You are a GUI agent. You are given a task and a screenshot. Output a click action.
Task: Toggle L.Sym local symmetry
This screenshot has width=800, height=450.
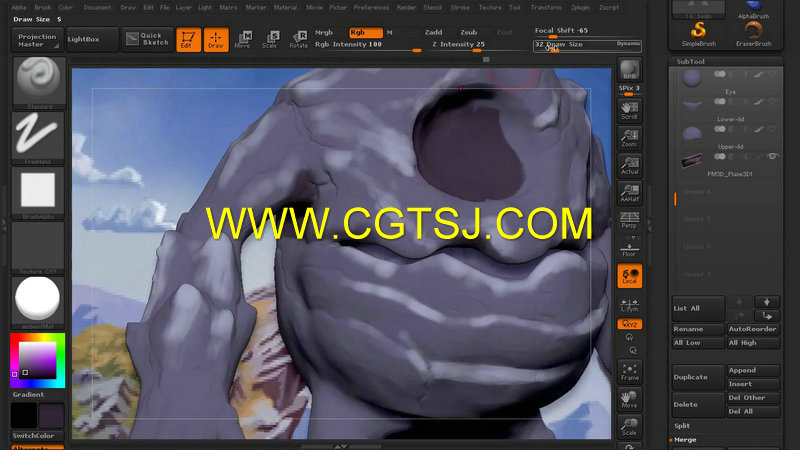630,305
